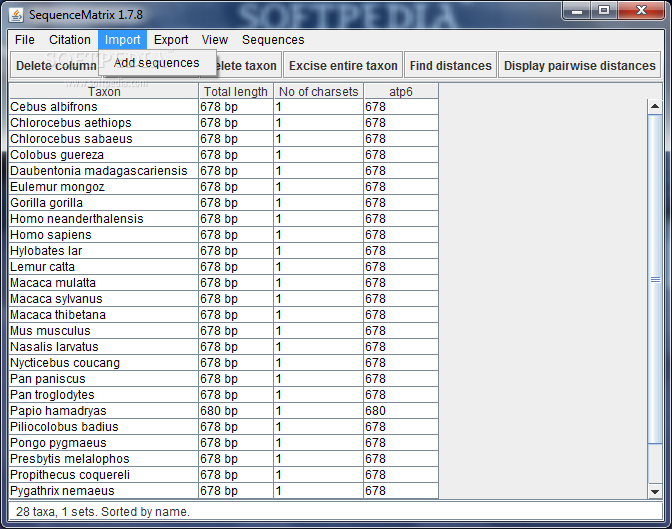Sort by the Taxon column header

104,91
